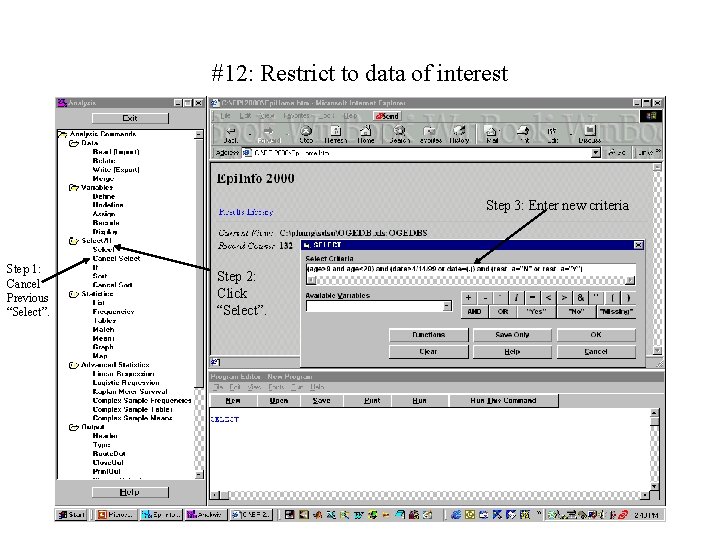The height and width of the screenshot is (540, 720).
Task: Go to Home via browser toolbar icon
Action: (366, 135)
